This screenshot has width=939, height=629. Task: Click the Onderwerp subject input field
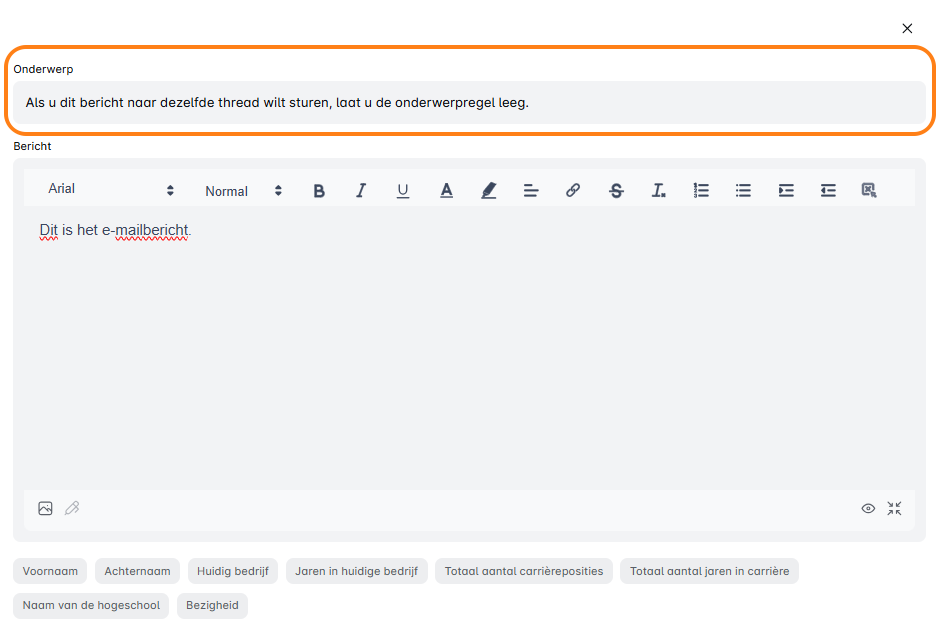point(469,103)
